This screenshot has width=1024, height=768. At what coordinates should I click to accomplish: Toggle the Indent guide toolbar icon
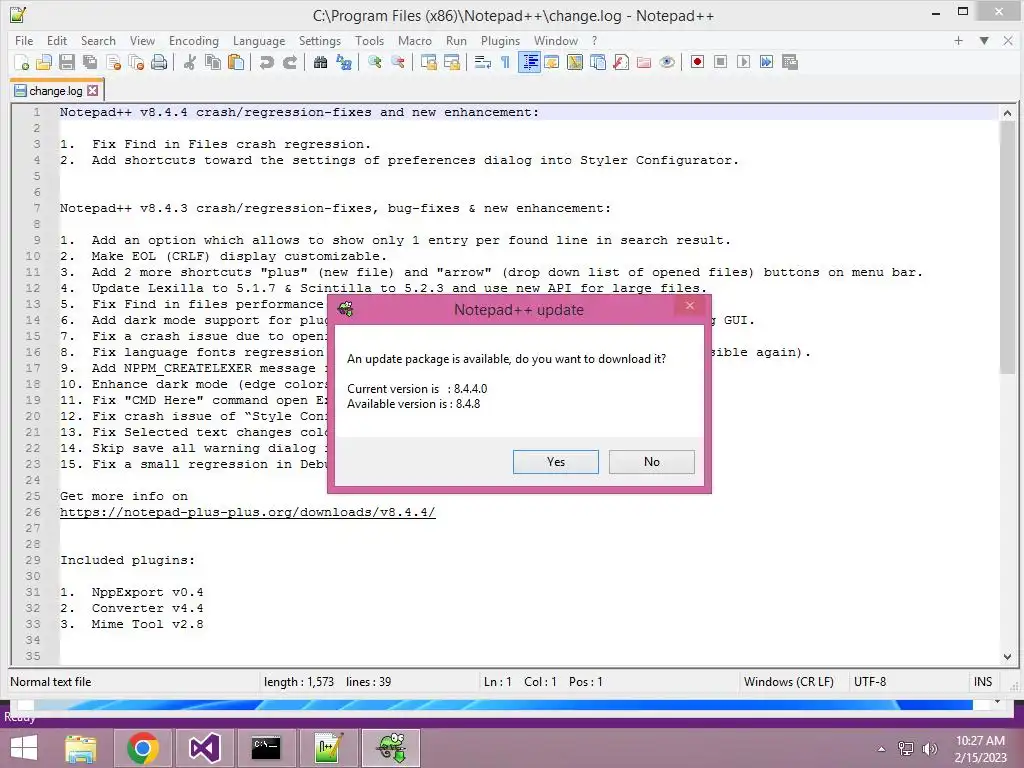click(529, 63)
